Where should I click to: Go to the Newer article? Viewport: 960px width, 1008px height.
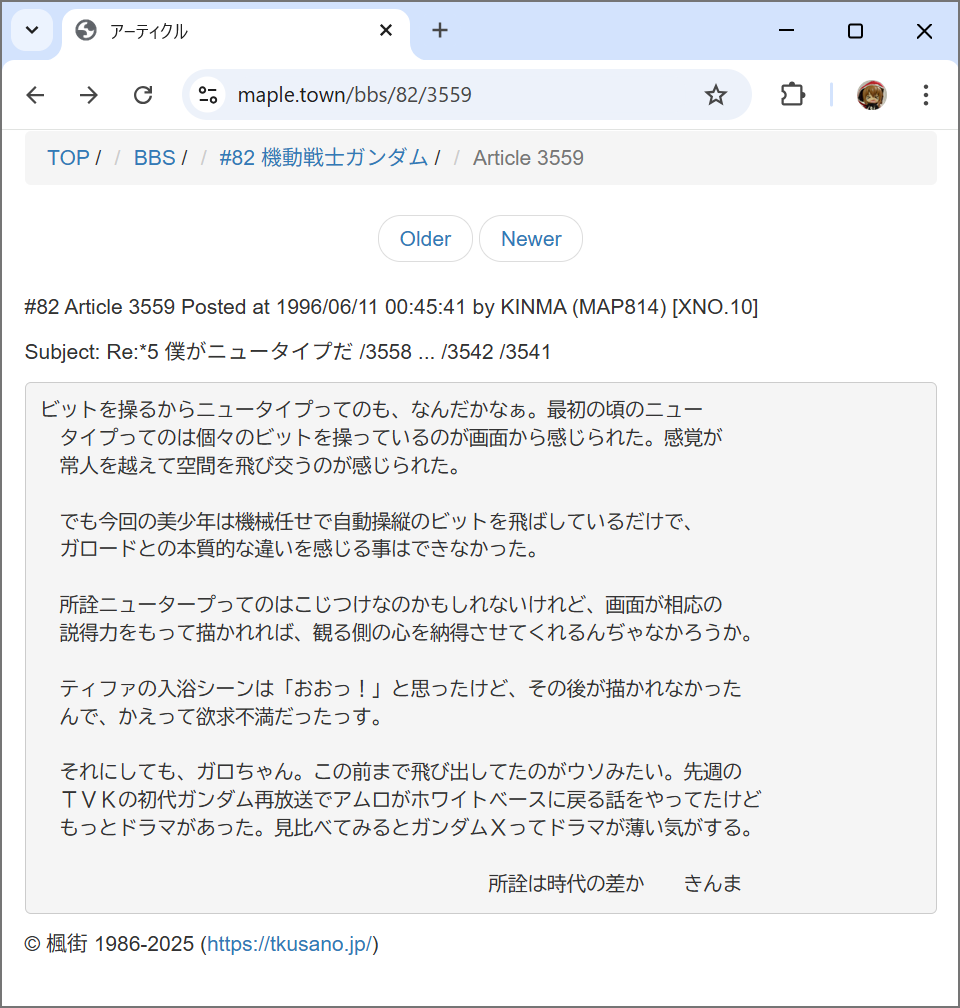click(531, 239)
